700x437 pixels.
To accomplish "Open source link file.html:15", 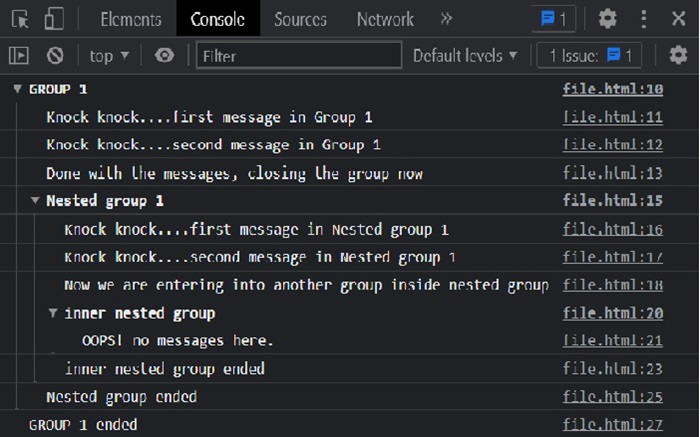I will click(x=612, y=200).
